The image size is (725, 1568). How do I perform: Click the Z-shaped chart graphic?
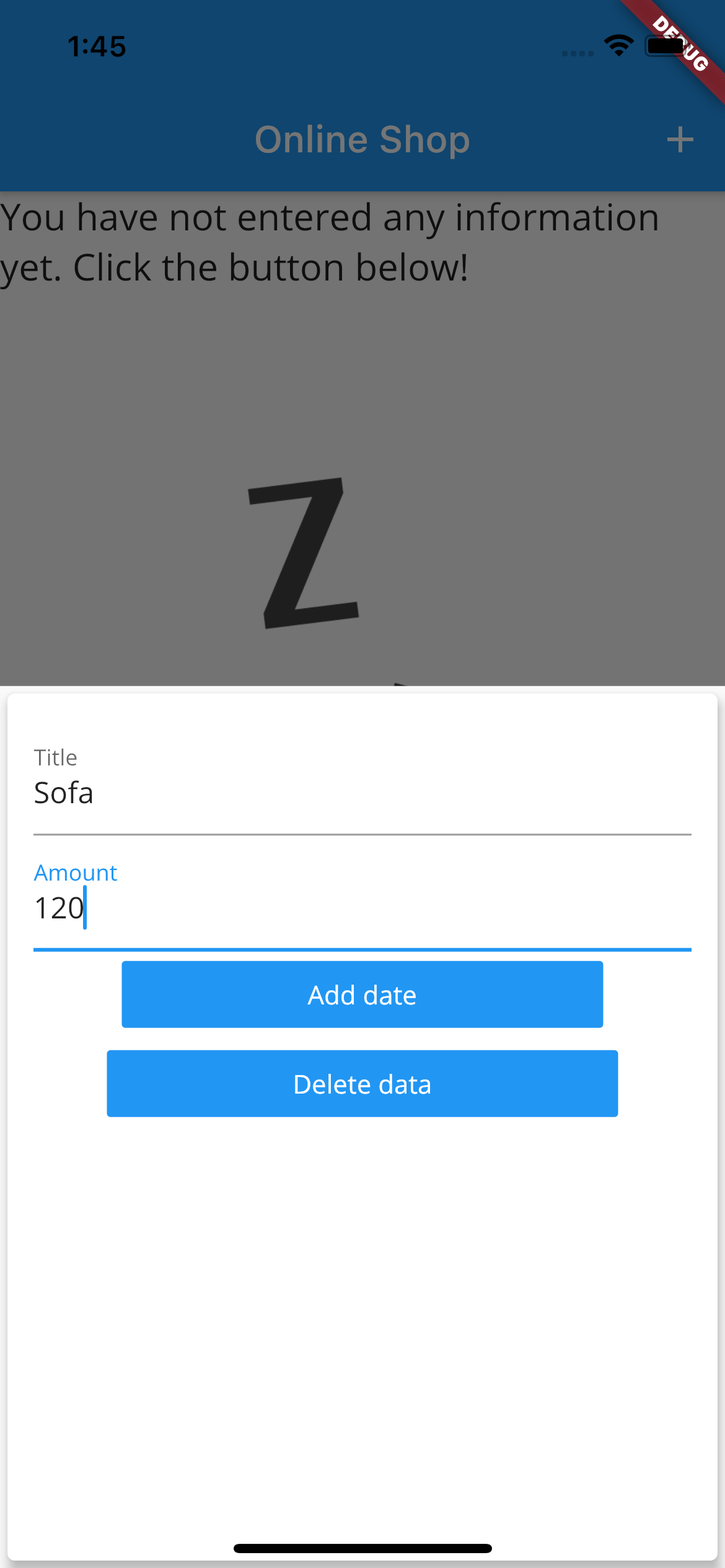point(304,551)
